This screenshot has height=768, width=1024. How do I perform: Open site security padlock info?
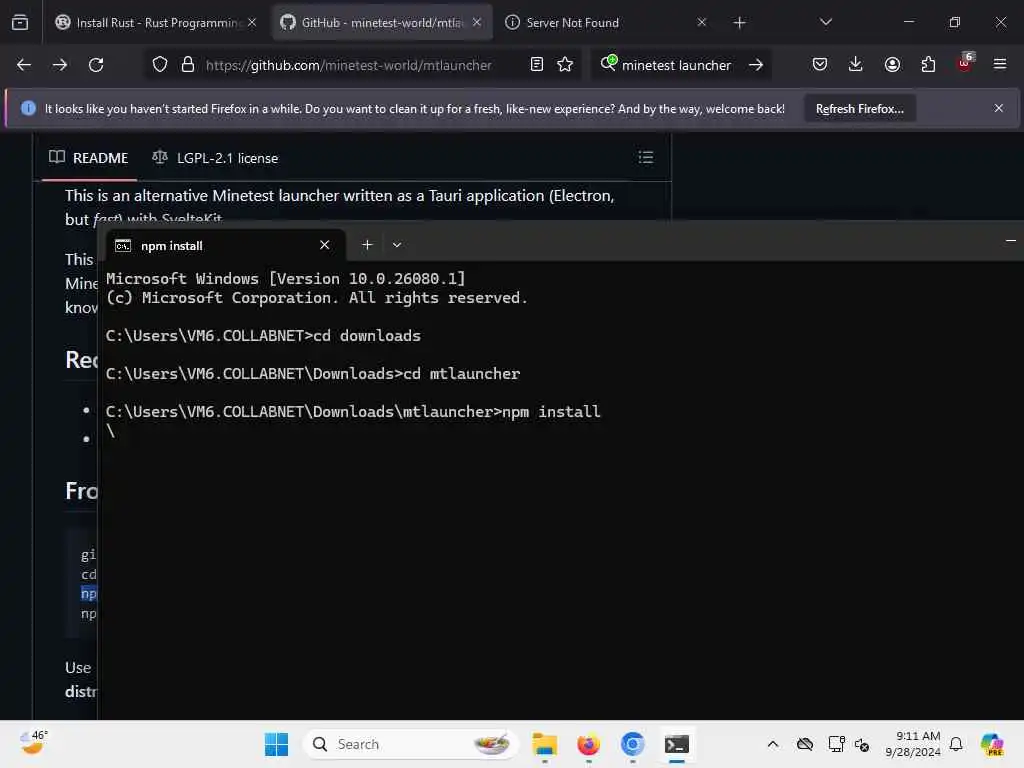[x=188, y=65]
